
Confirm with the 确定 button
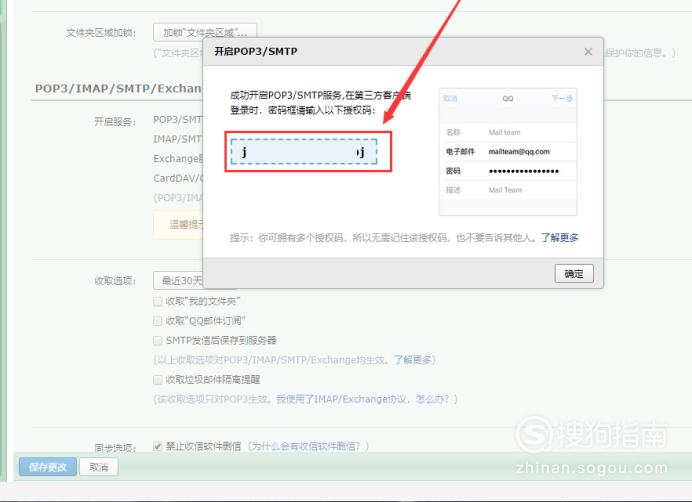[574, 274]
